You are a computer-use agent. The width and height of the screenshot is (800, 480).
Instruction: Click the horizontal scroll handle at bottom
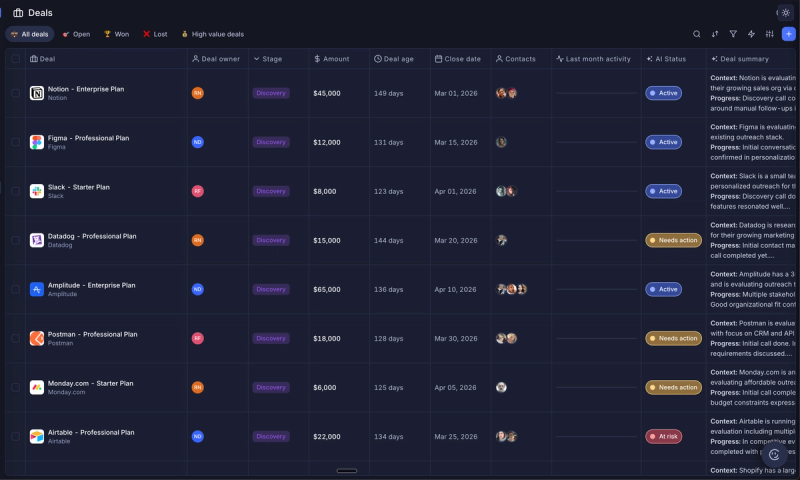click(x=347, y=471)
